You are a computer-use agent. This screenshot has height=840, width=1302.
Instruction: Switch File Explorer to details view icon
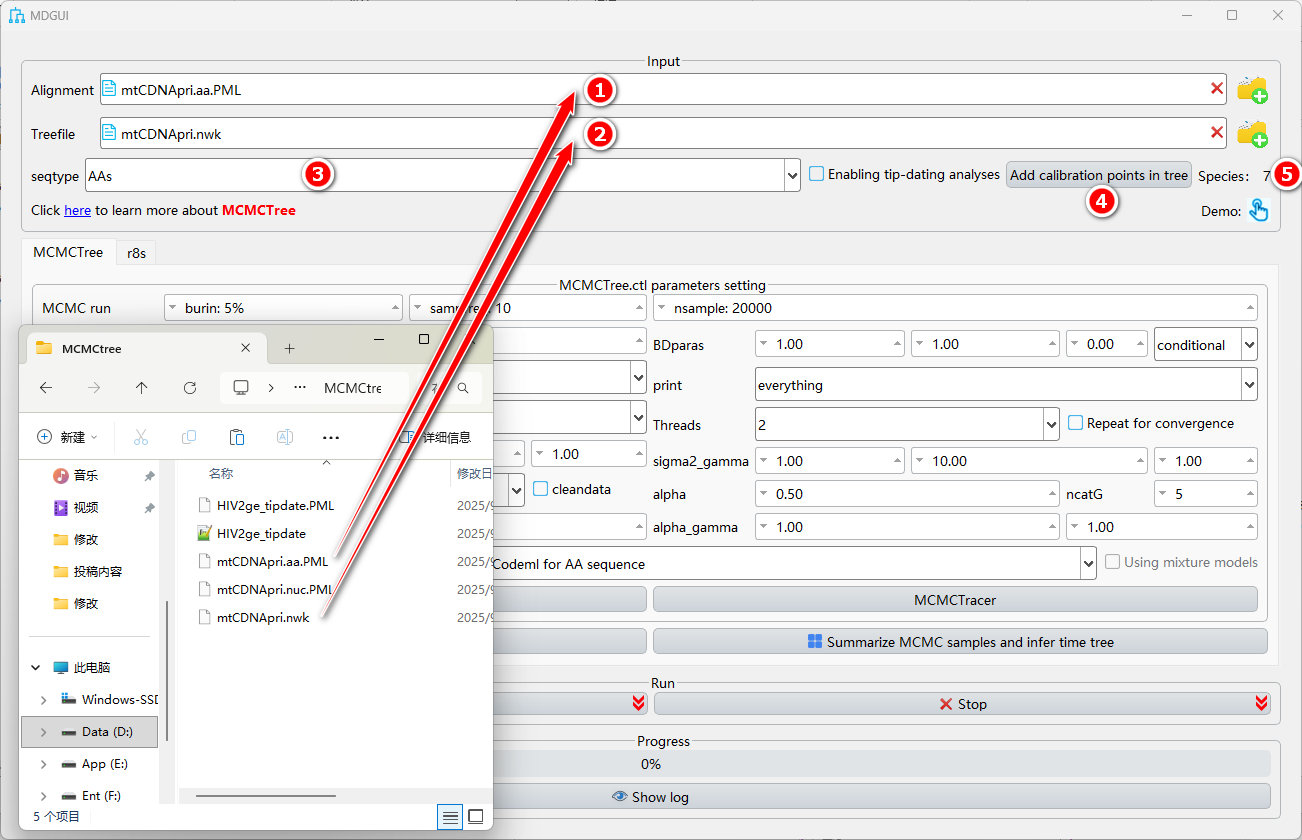(451, 817)
